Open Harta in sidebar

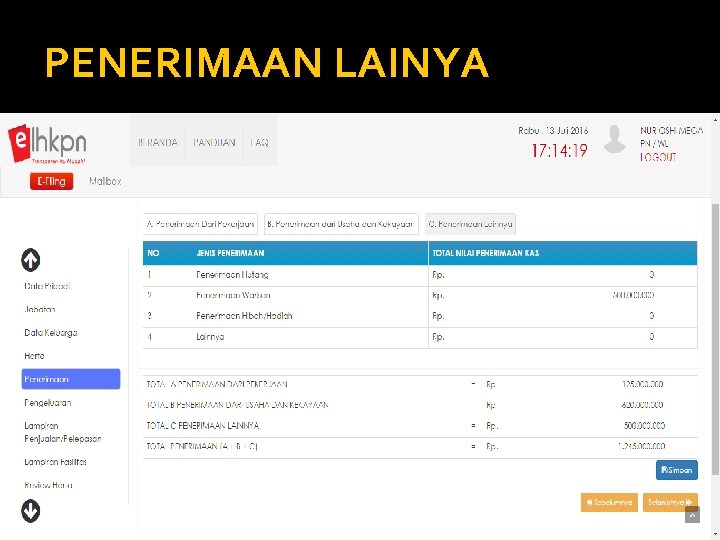(34, 356)
